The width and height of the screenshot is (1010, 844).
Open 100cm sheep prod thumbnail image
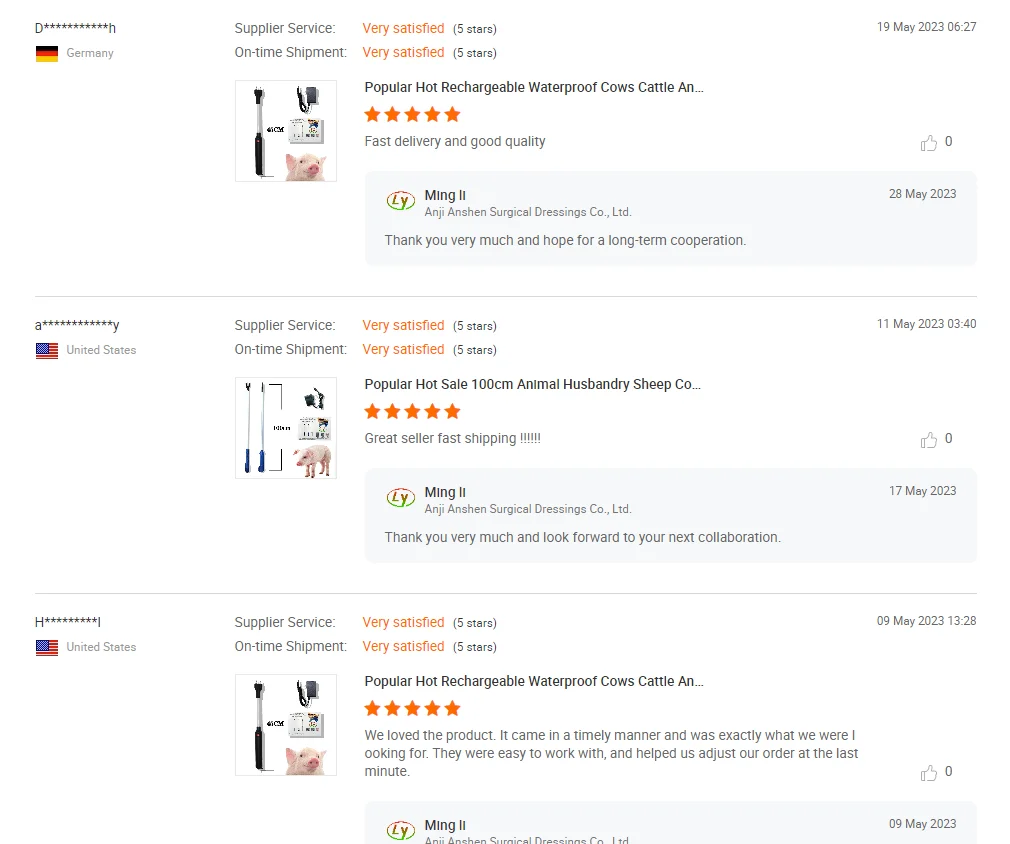pos(286,428)
